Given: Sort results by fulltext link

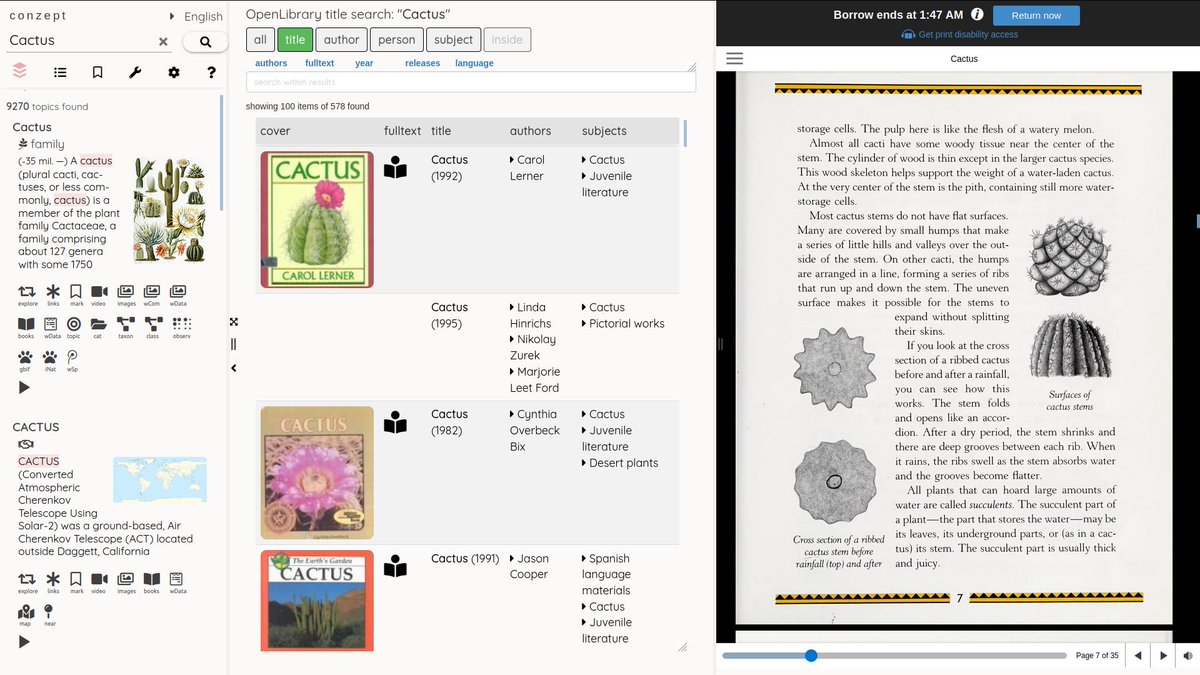Looking at the screenshot, I should coord(320,63).
